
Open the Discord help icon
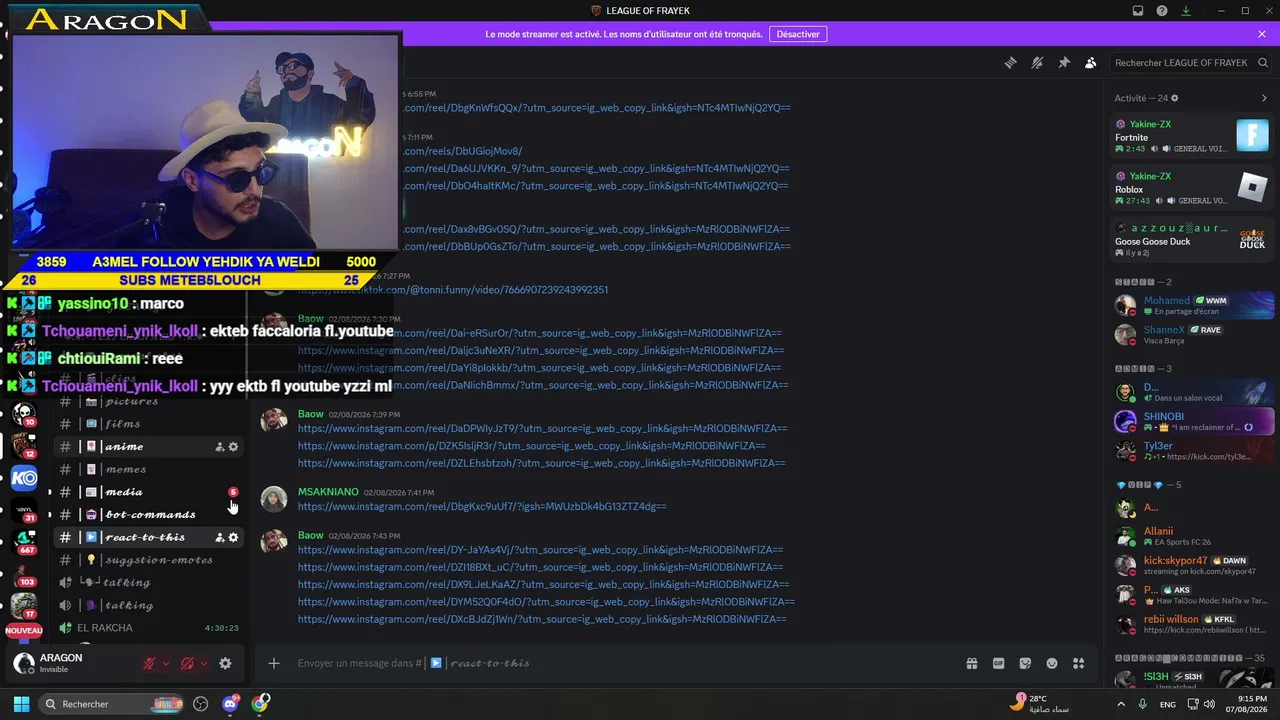(x=1162, y=11)
